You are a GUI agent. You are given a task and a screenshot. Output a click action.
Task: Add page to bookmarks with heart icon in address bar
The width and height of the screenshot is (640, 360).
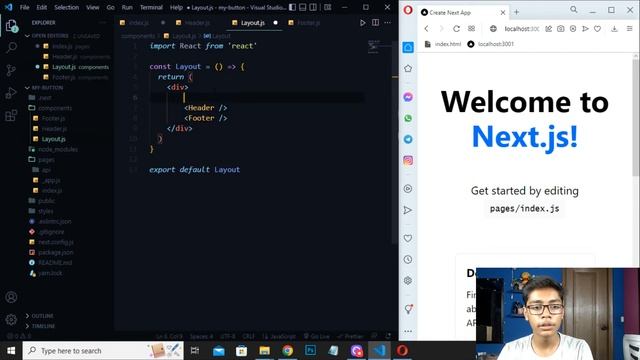(x=598, y=29)
